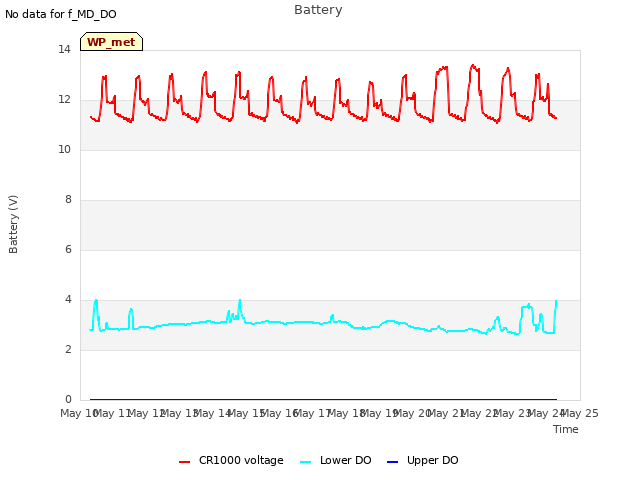Toggle Lower DO legend entry
This screenshot has height=480, width=640.
(336, 460)
